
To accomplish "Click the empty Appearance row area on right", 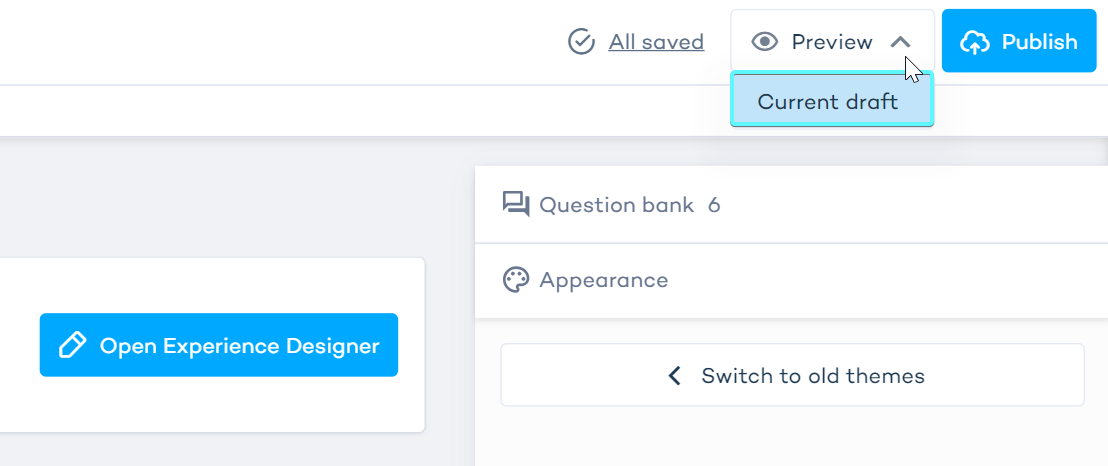I will pos(900,280).
